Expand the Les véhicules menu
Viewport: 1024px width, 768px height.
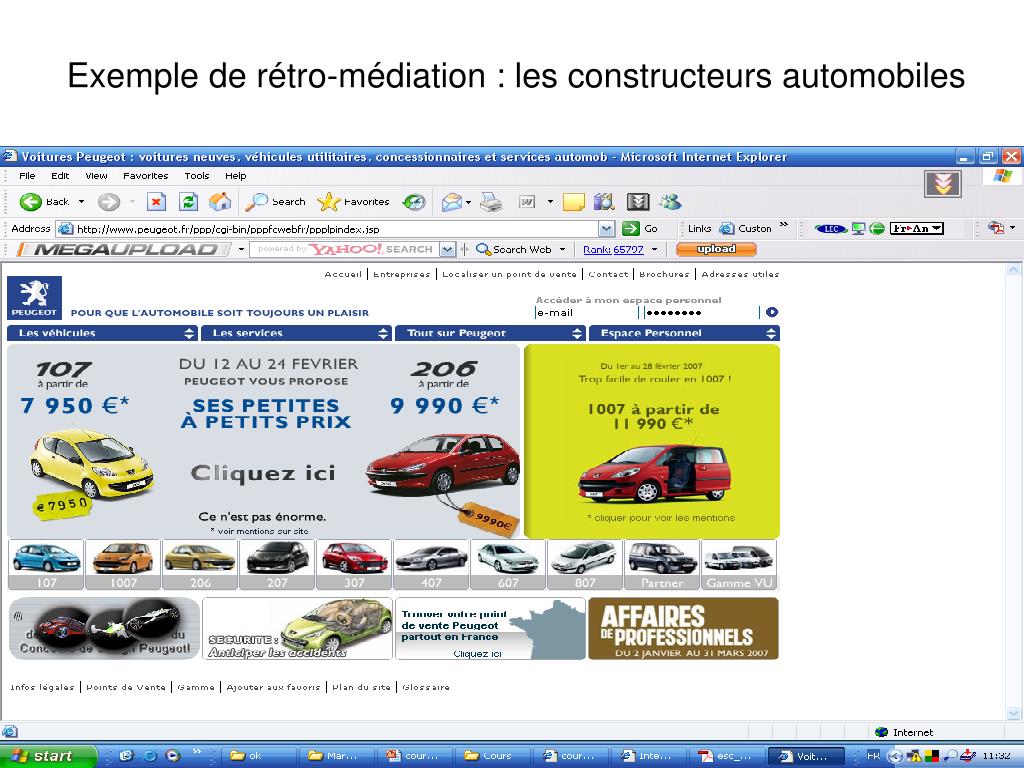coord(102,333)
